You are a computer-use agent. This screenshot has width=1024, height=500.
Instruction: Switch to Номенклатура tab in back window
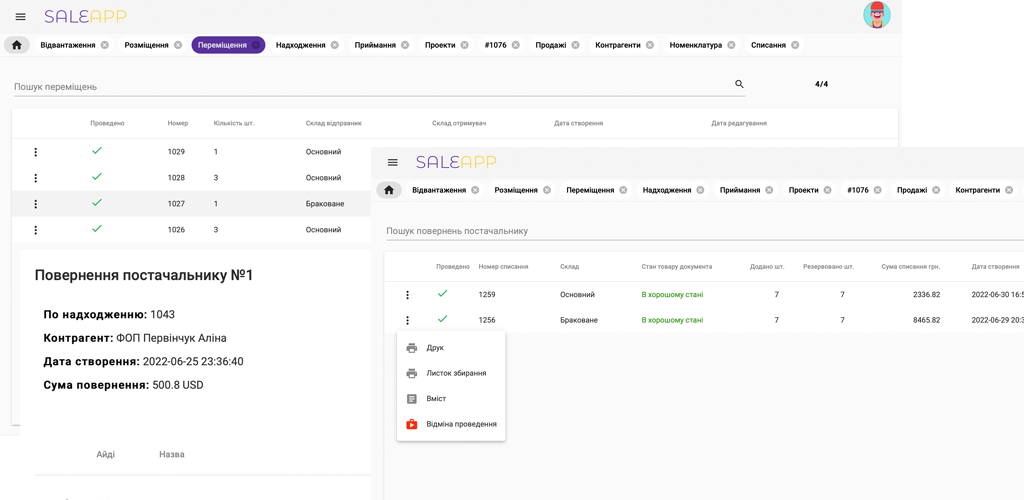pos(696,45)
